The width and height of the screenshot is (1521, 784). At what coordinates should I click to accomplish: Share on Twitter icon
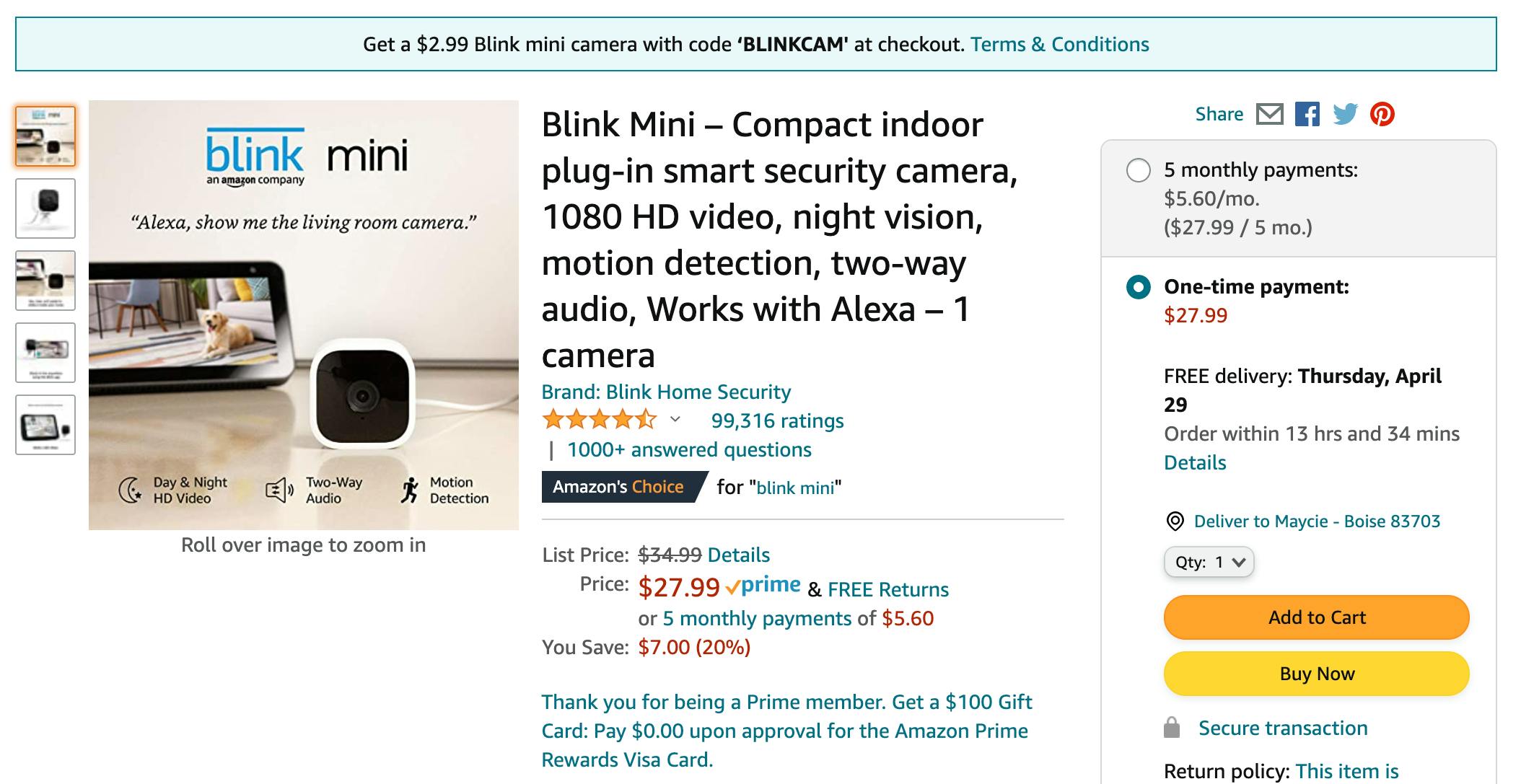1345,115
